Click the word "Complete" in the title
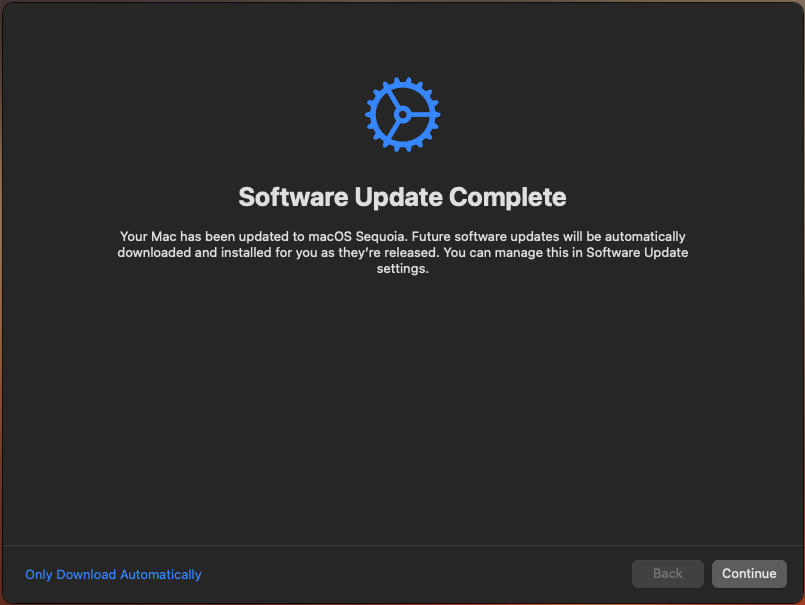Image resolution: width=805 pixels, height=605 pixels. (508, 197)
